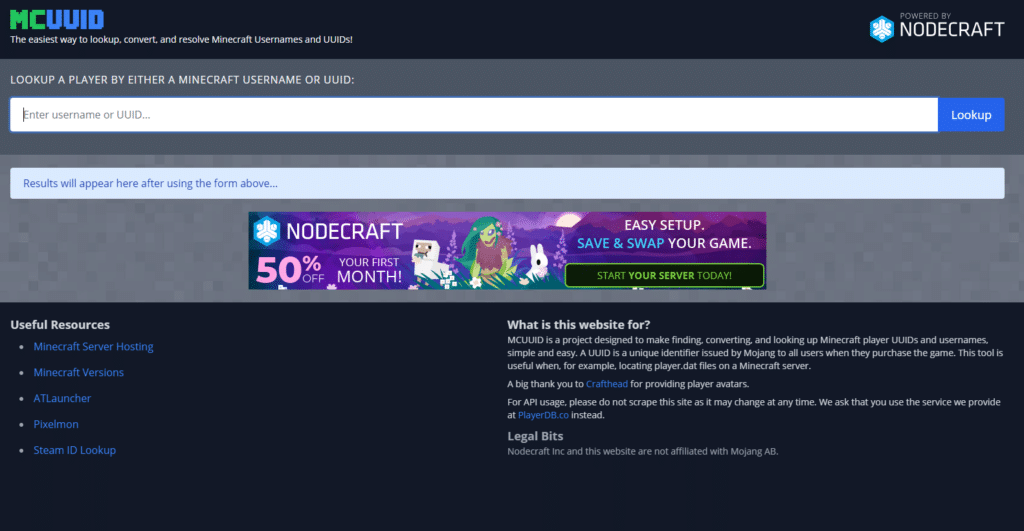Screen dimensions: 1024x531
Task: Follow the Crafthead link
Action: (x=607, y=384)
